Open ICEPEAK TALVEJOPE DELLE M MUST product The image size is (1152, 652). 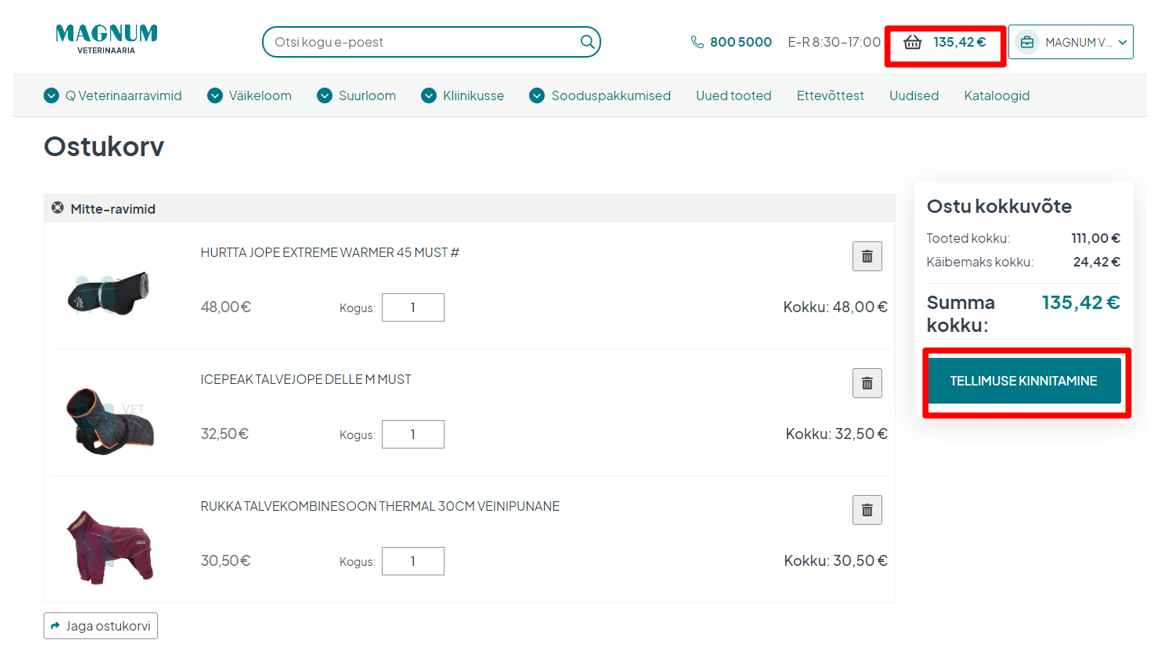pos(306,379)
